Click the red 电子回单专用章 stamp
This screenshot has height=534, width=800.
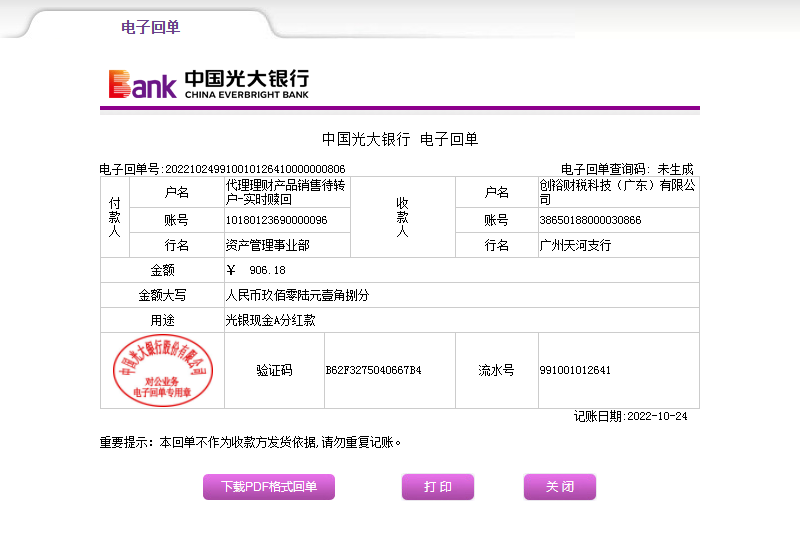[x=163, y=370]
